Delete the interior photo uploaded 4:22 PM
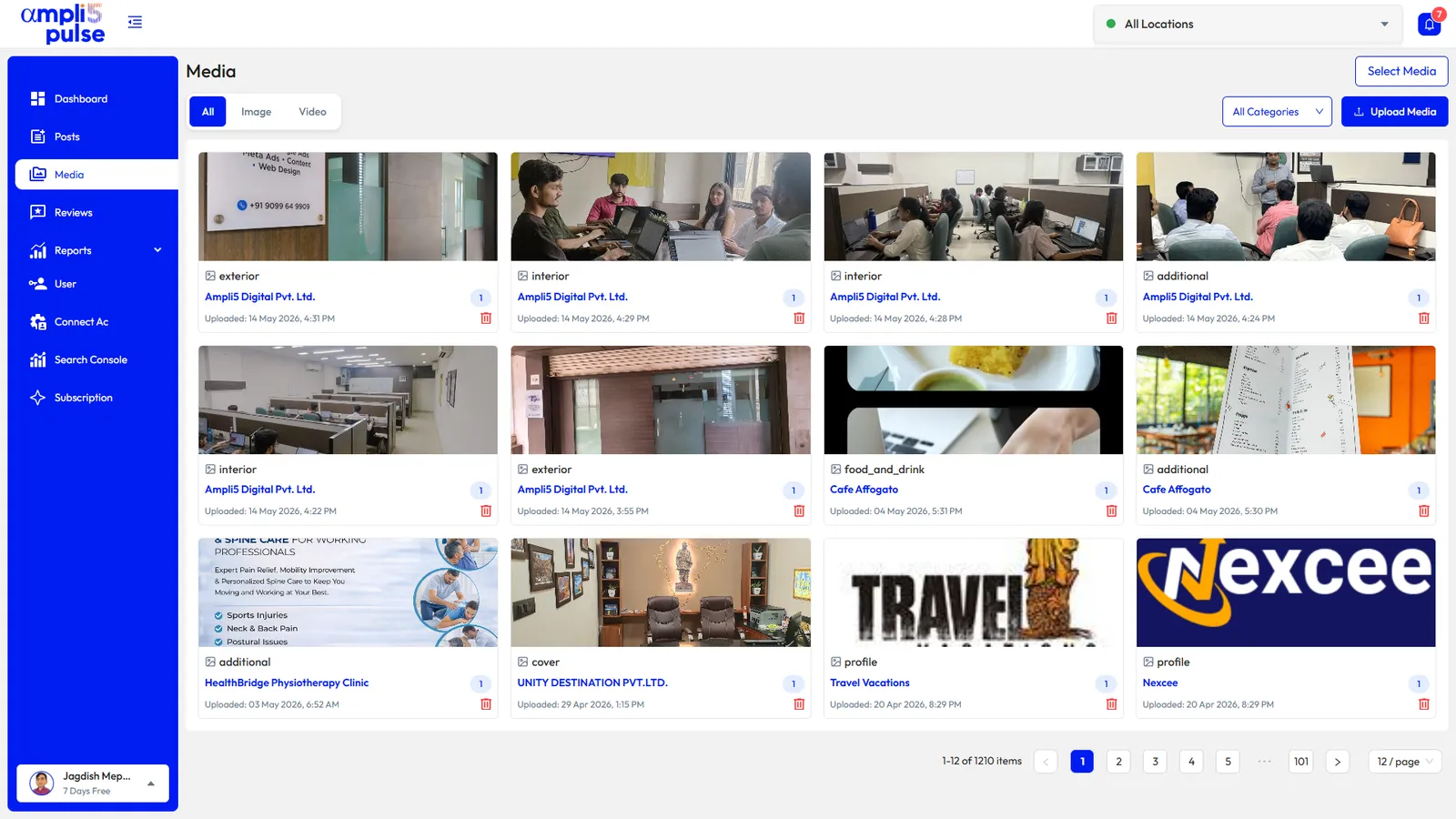This screenshot has height=819, width=1456. point(486,511)
